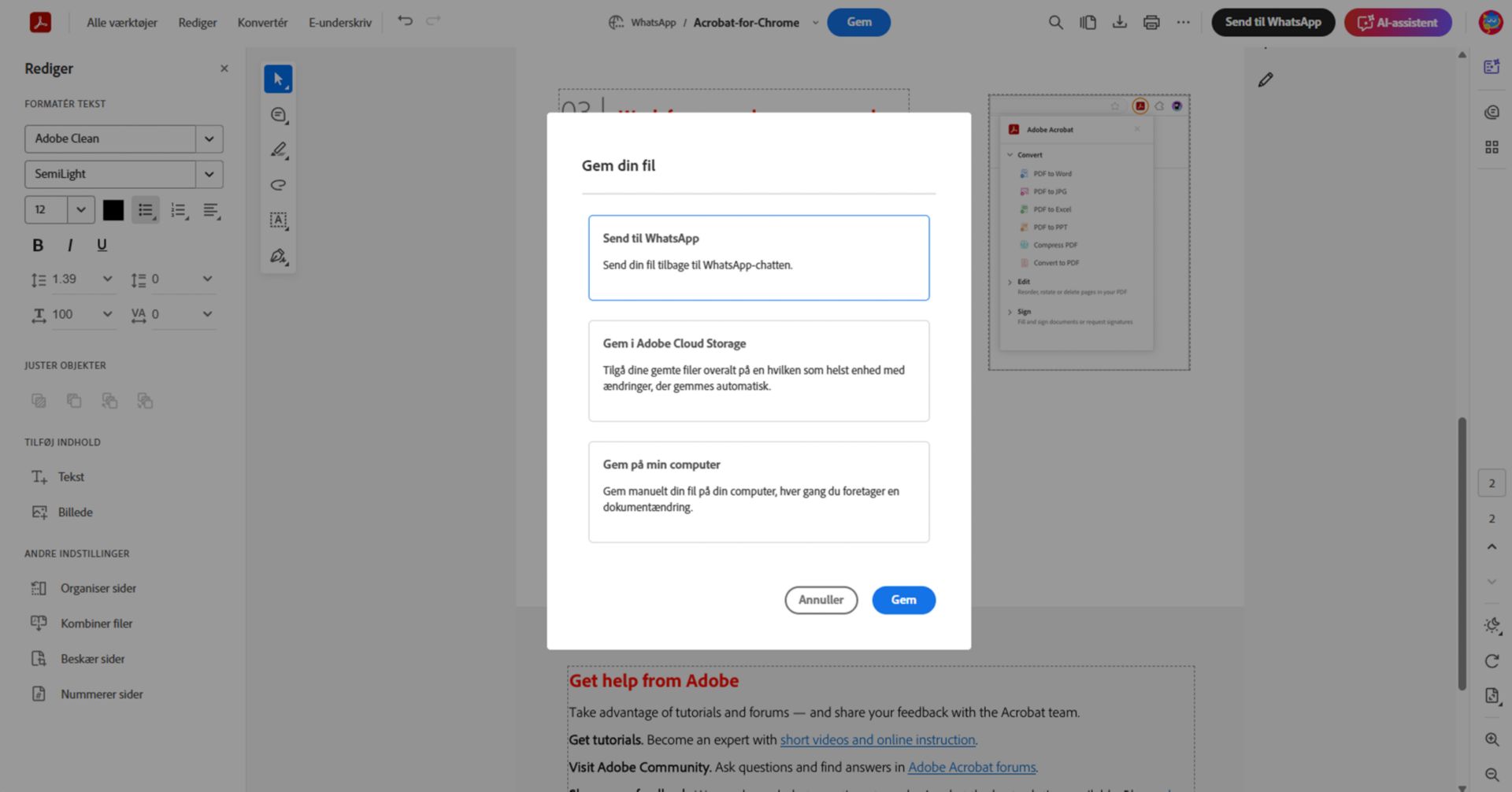Toggle italic formatting
Screen dimensions: 1512x792
point(70,245)
